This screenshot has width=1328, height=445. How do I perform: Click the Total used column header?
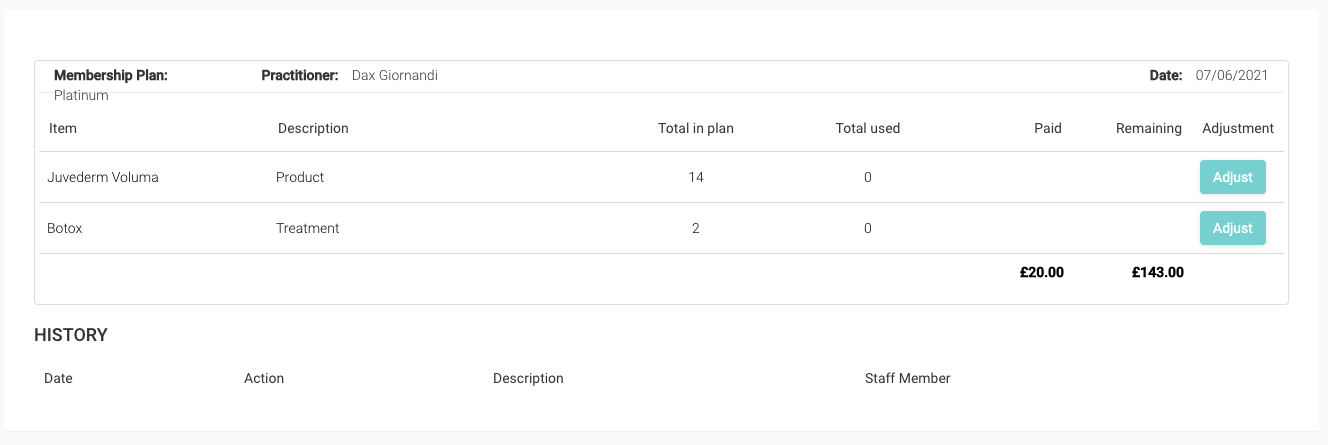click(868, 128)
